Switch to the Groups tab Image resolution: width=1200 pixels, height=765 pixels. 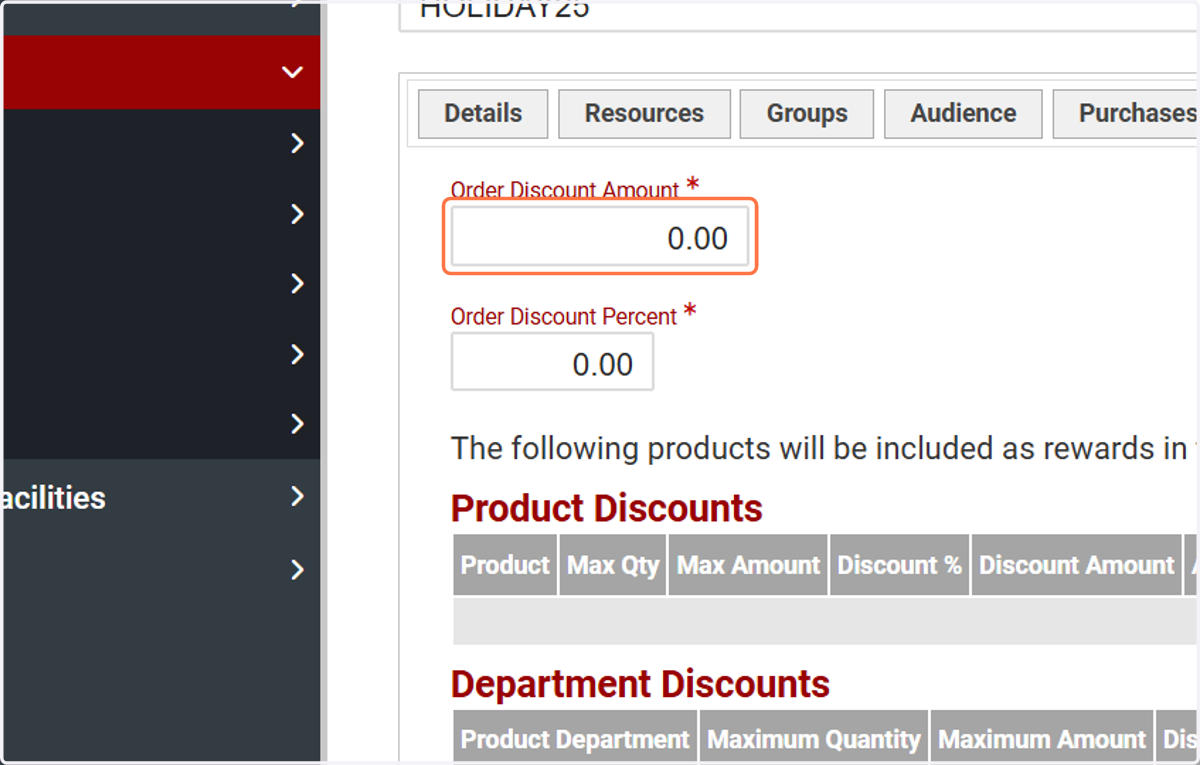[x=807, y=114]
